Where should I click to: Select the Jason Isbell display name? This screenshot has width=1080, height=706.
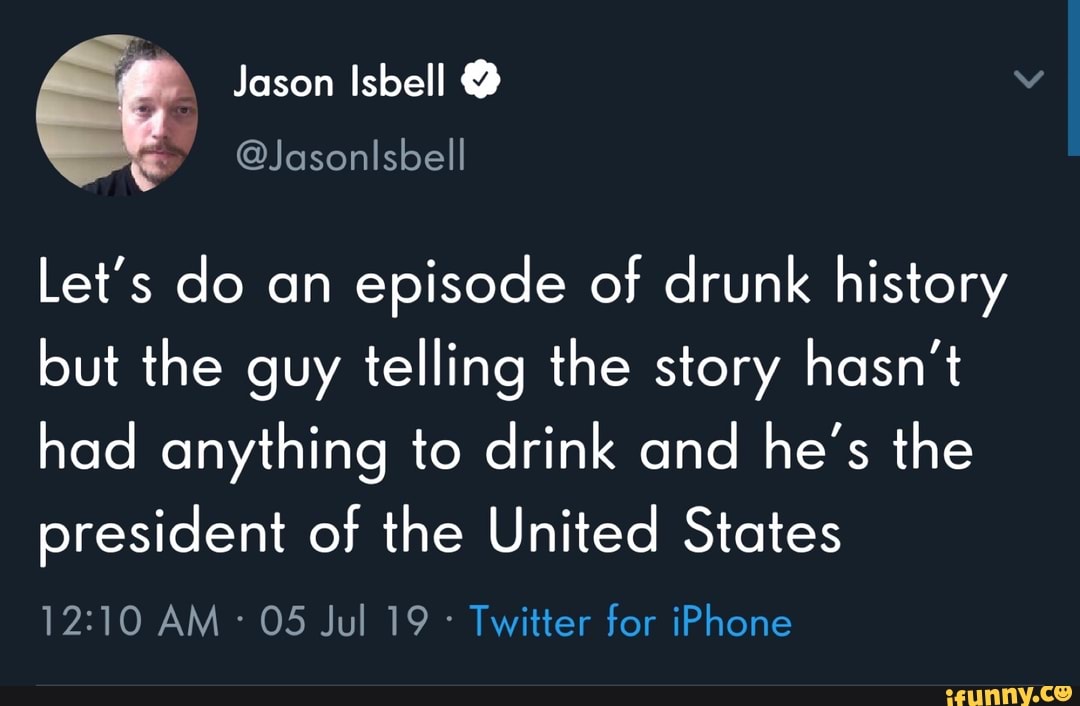pos(340,80)
